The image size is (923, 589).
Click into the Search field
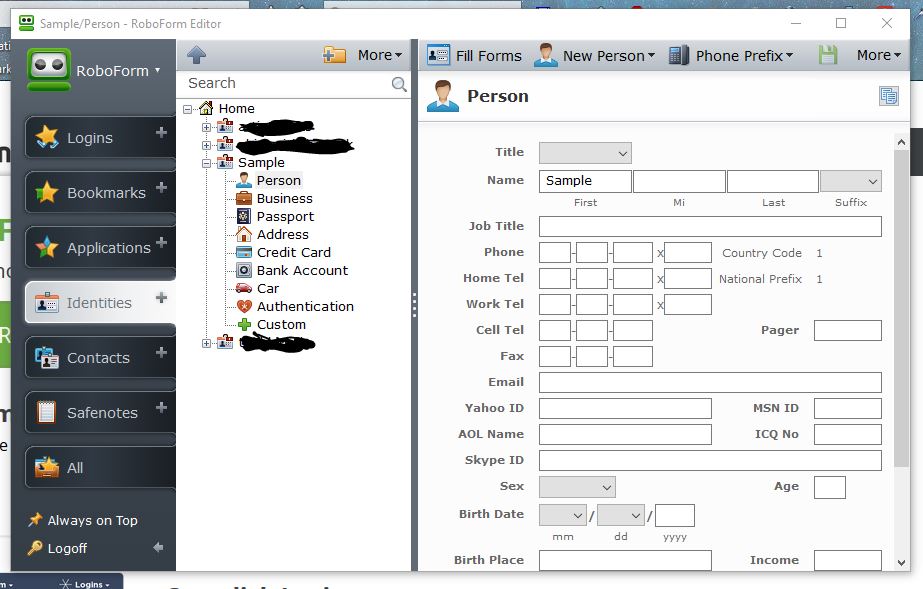click(x=287, y=84)
